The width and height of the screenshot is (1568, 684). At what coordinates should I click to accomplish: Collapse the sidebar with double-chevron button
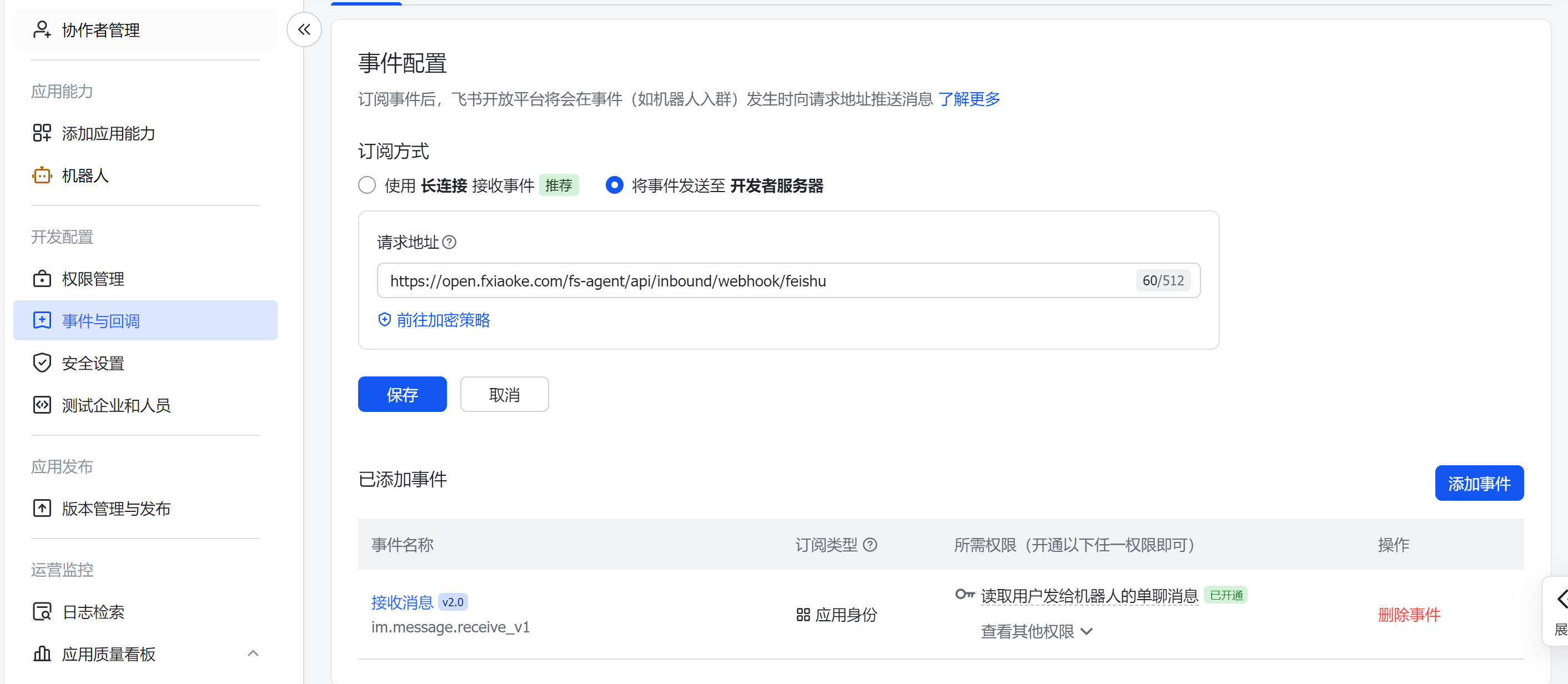tap(304, 29)
